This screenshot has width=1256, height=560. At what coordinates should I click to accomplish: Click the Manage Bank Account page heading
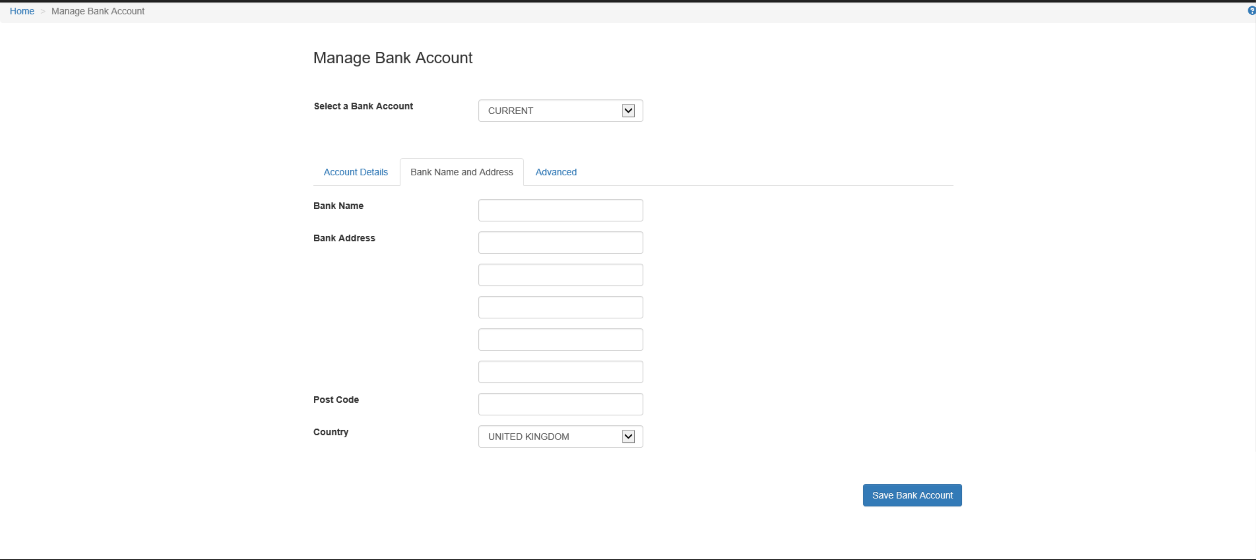393,58
